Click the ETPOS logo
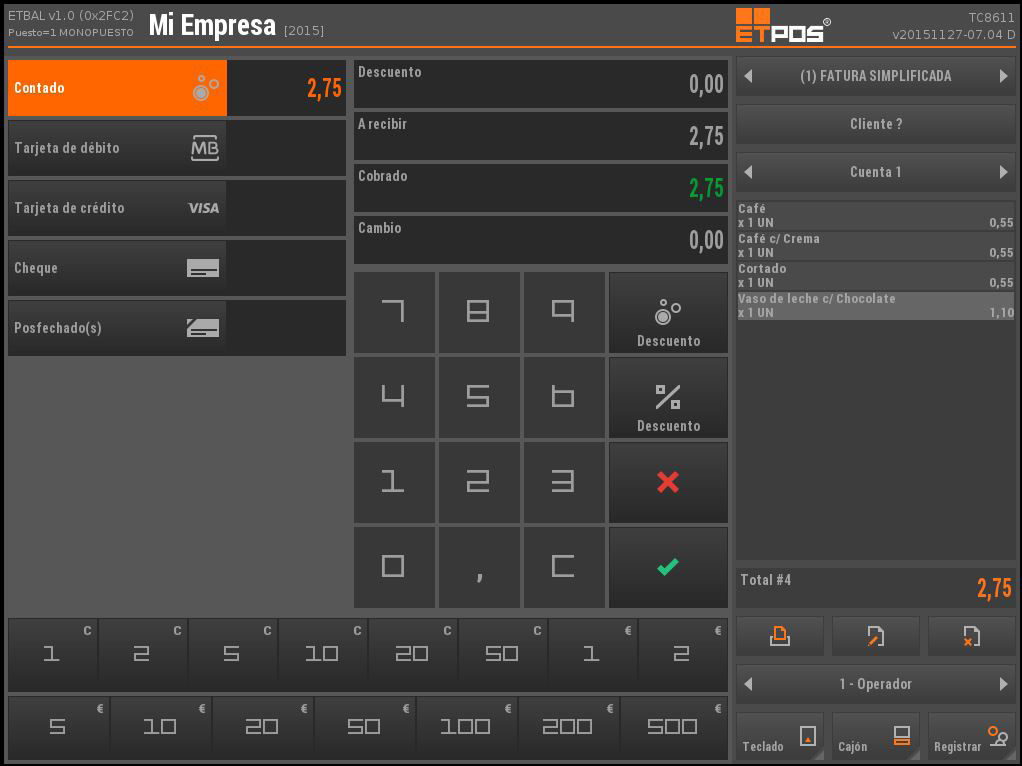Image resolution: width=1022 pixels, height=766 pixels. pos(783,25)
